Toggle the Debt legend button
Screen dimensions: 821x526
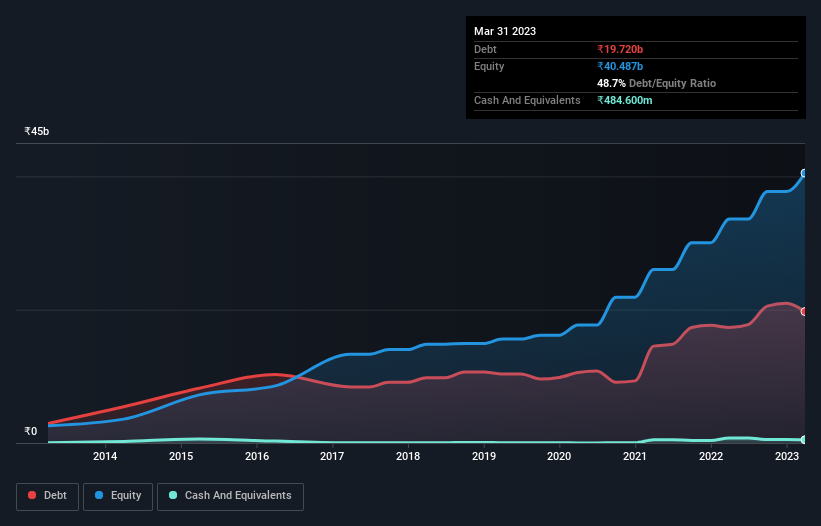(x=48, y=496)
